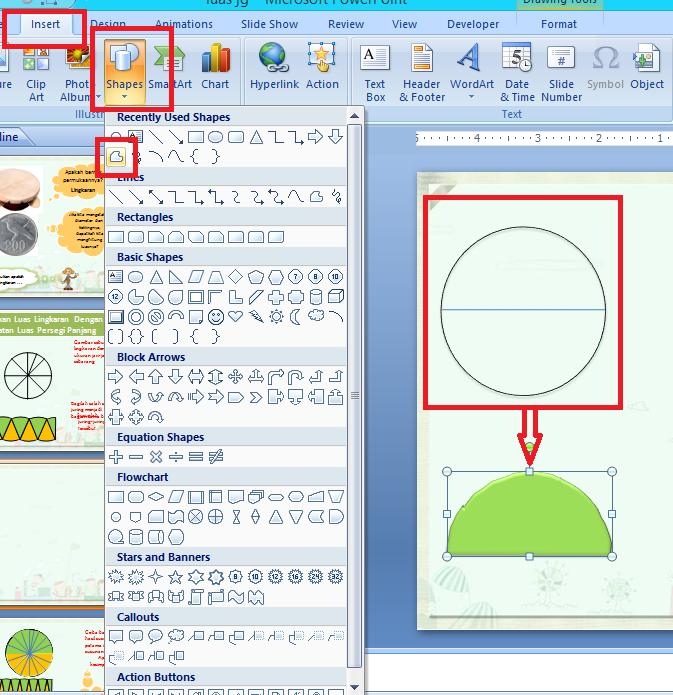Open the Developer tab

[473, 24]
